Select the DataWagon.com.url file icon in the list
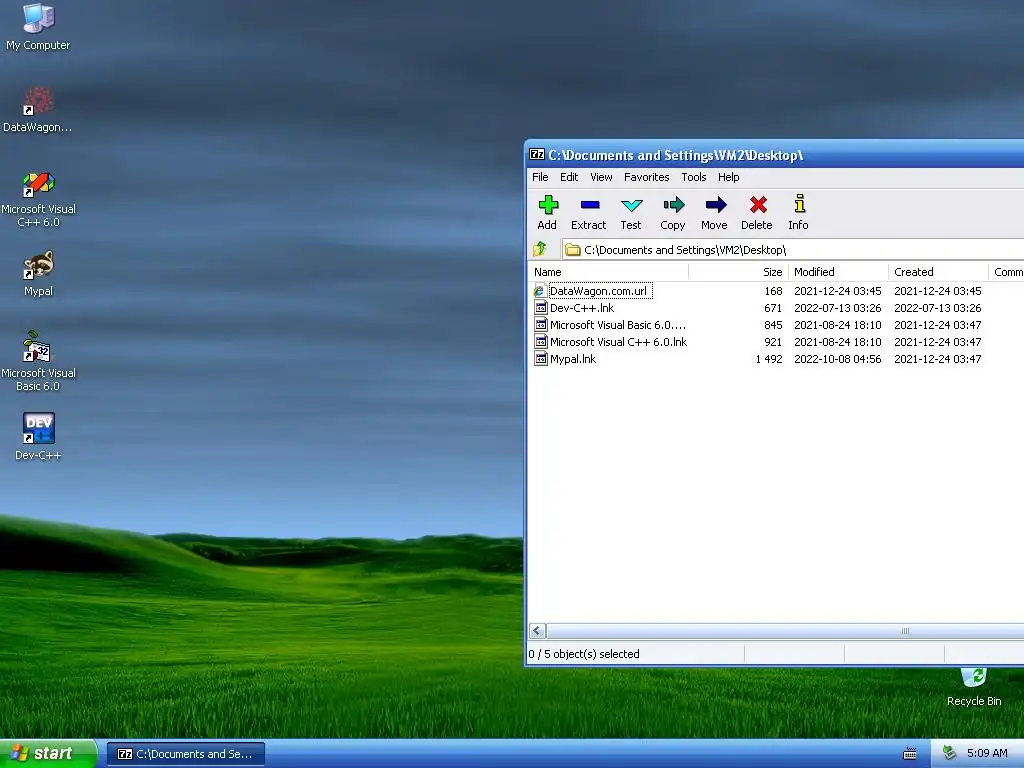 click(x=540, y=291)
